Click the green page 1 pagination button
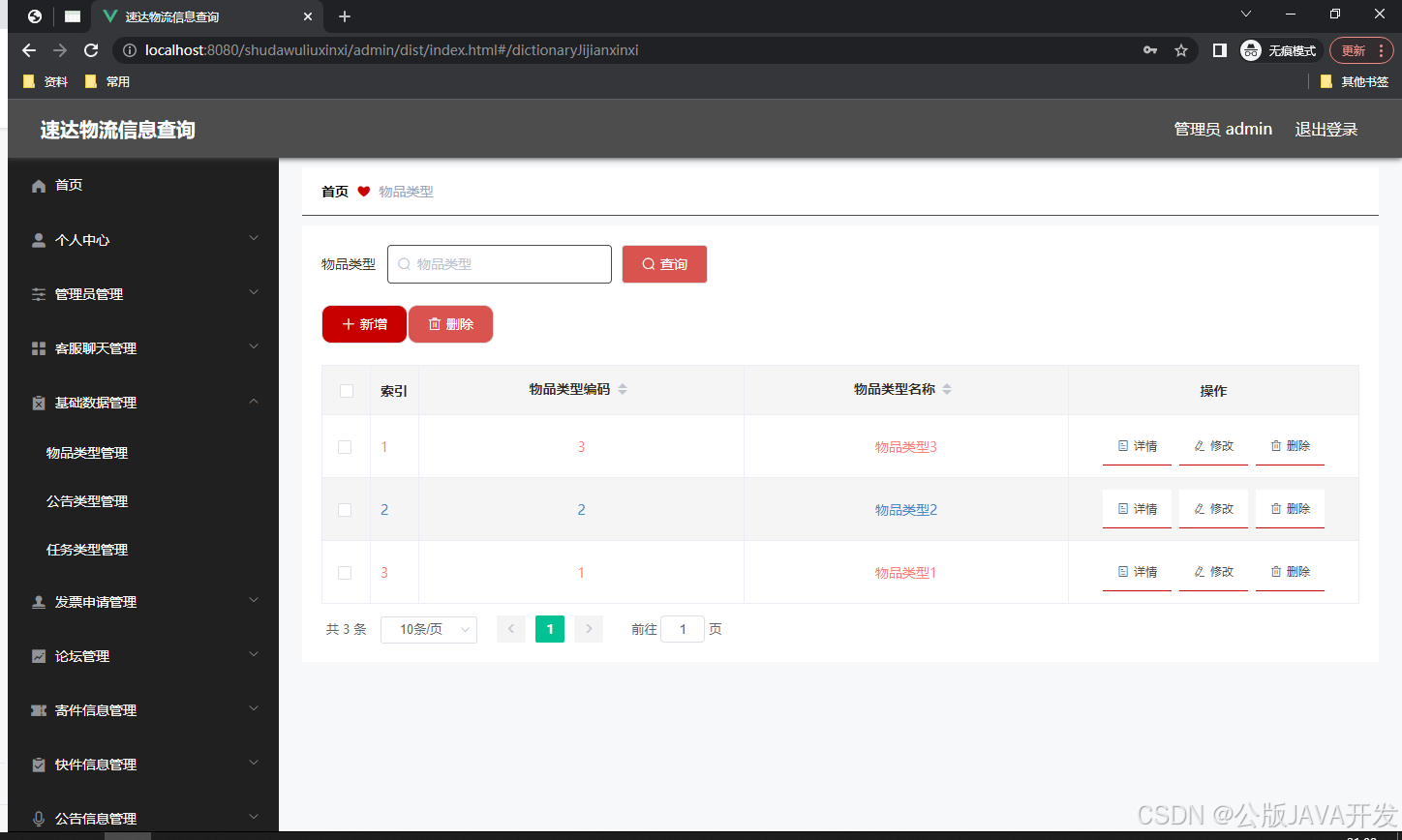 pos(550,630)
